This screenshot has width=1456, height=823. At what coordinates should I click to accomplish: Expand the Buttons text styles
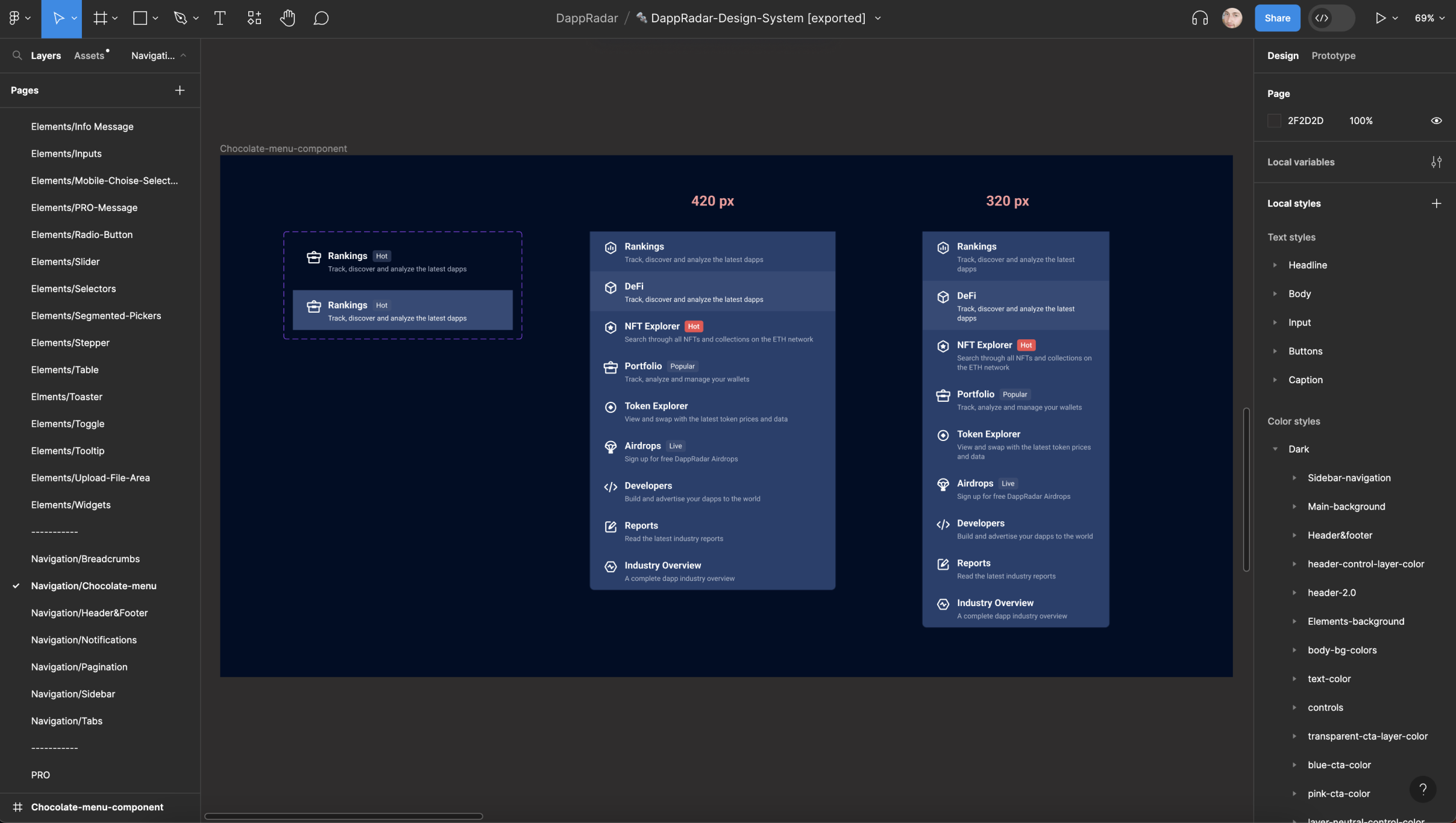pos(1275,351)
